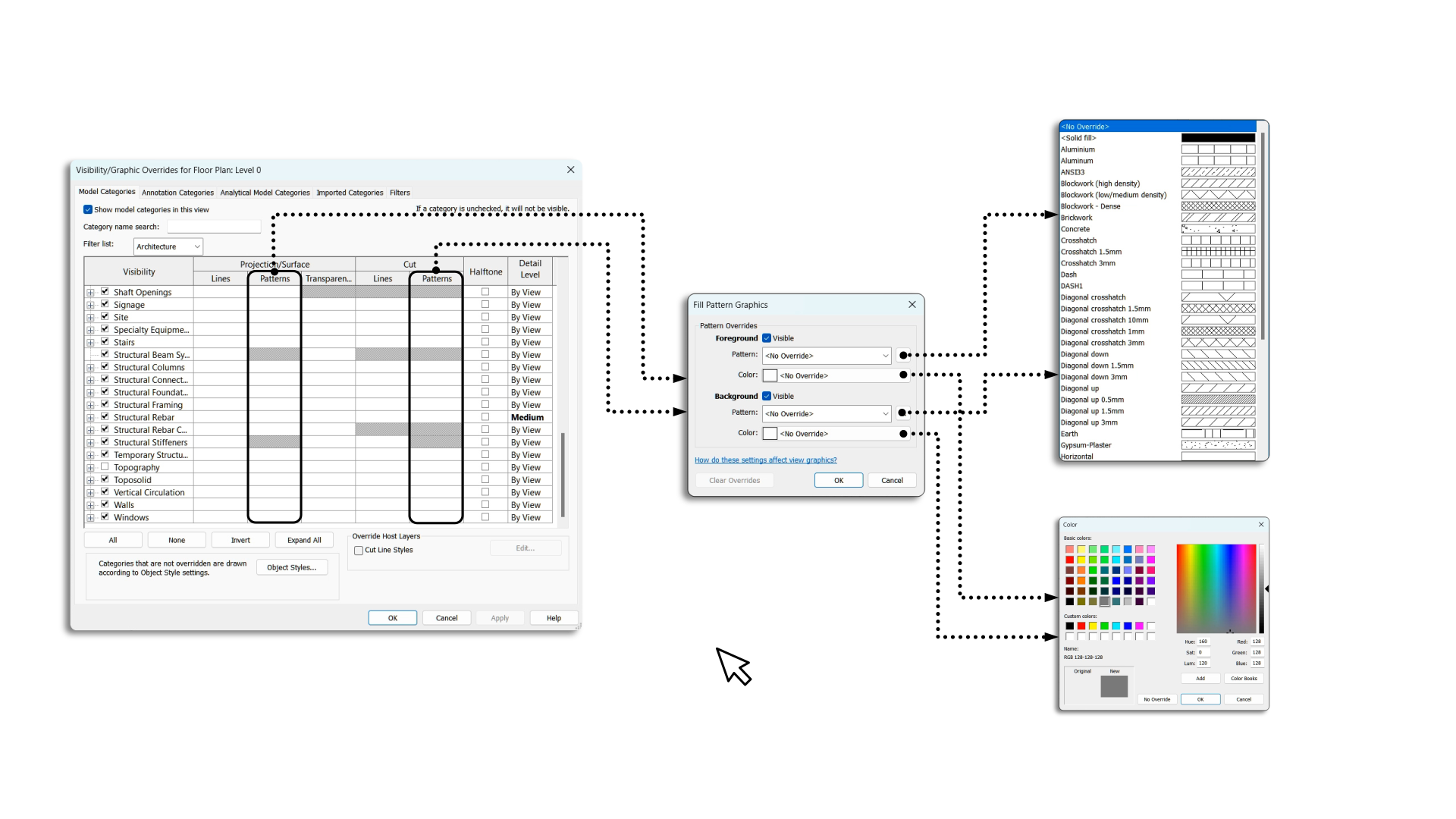The height and width of the screenshot is (819, 1456).
Task: Expand the Stairs category plus icon
Action: click(x=90, y=343)
